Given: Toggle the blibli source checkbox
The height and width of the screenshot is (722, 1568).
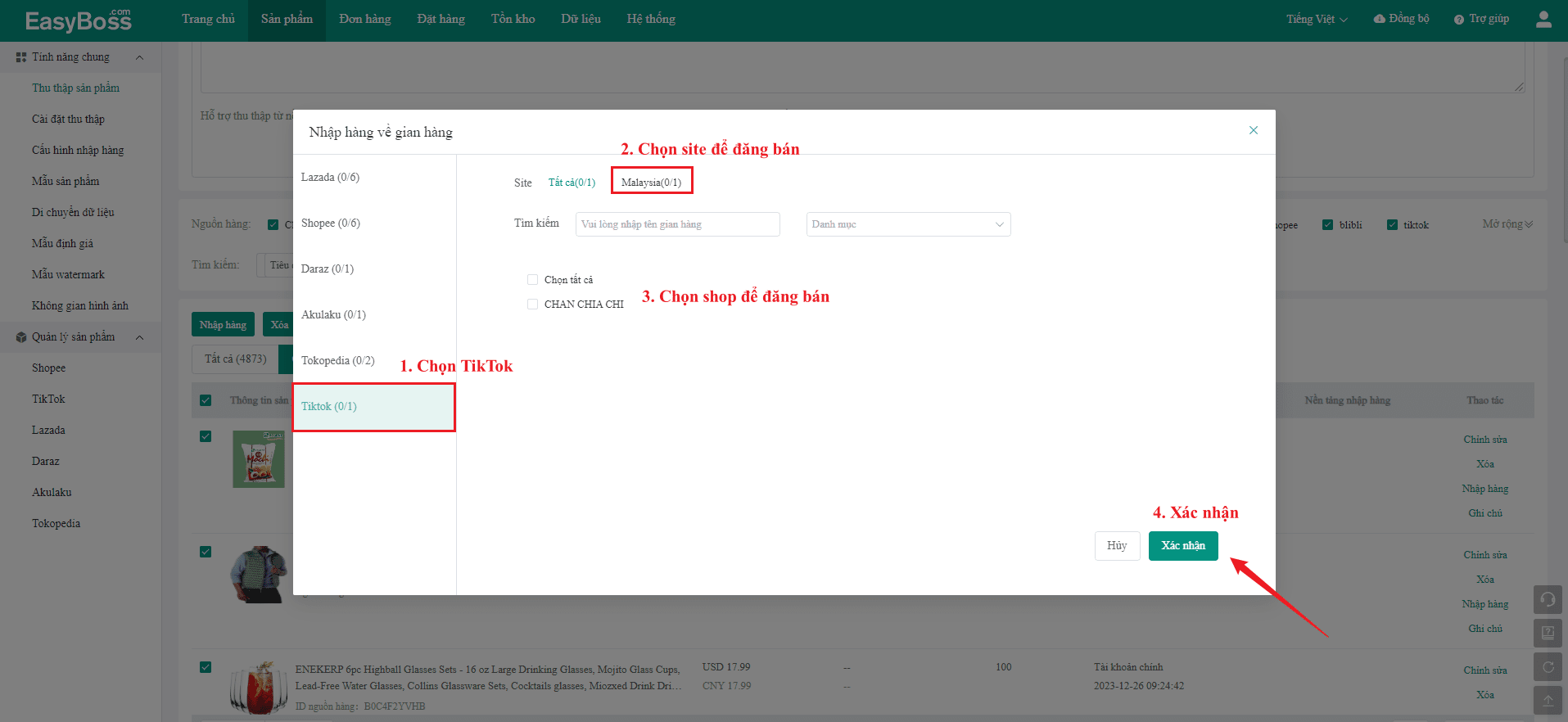Looking at the screenshot, I should tap(1327, 225).
